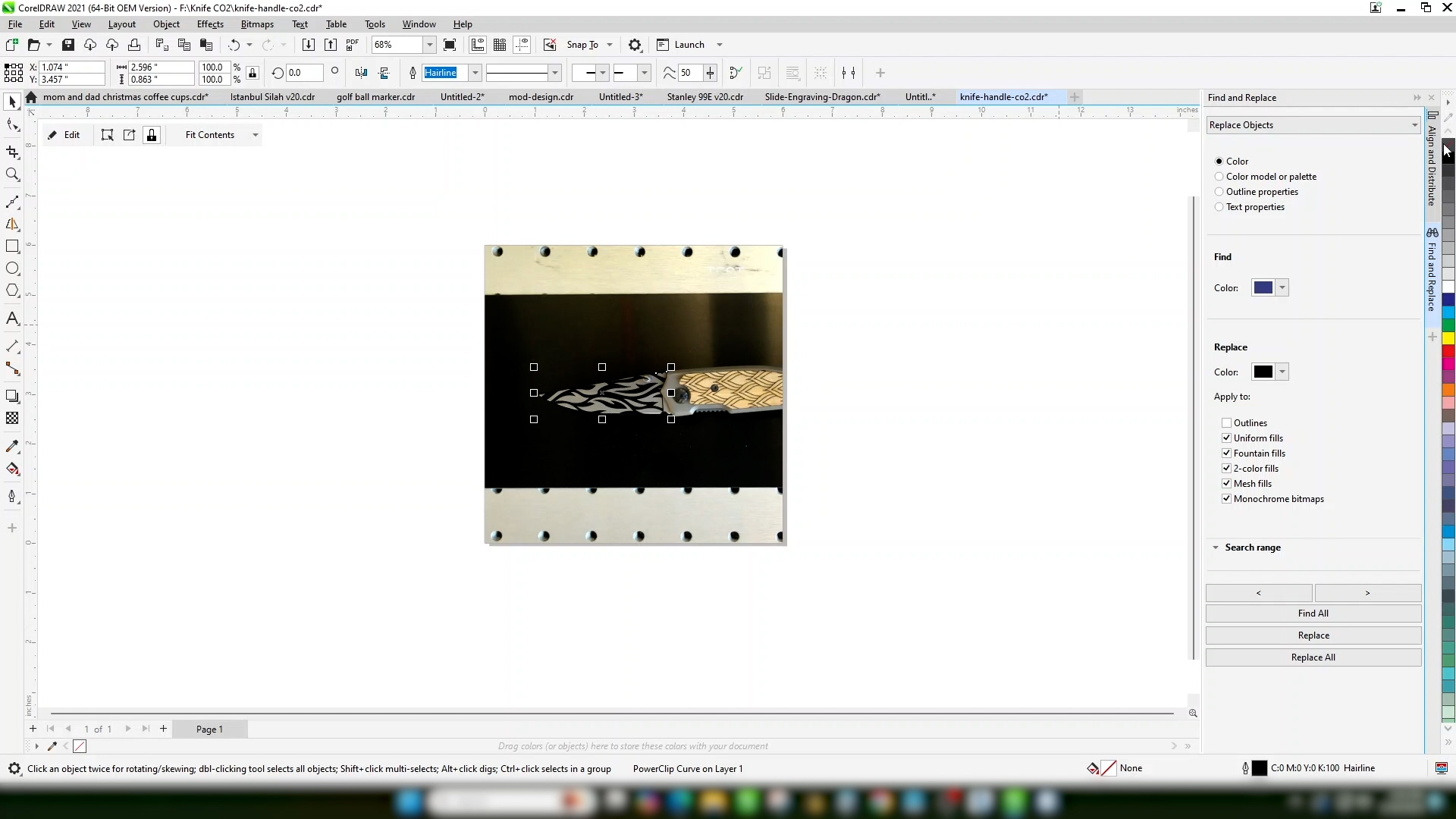The height and width of the screenshot is (819, 1456).
Task: Click the Replace All button
Action: (x=1313, y=657)
